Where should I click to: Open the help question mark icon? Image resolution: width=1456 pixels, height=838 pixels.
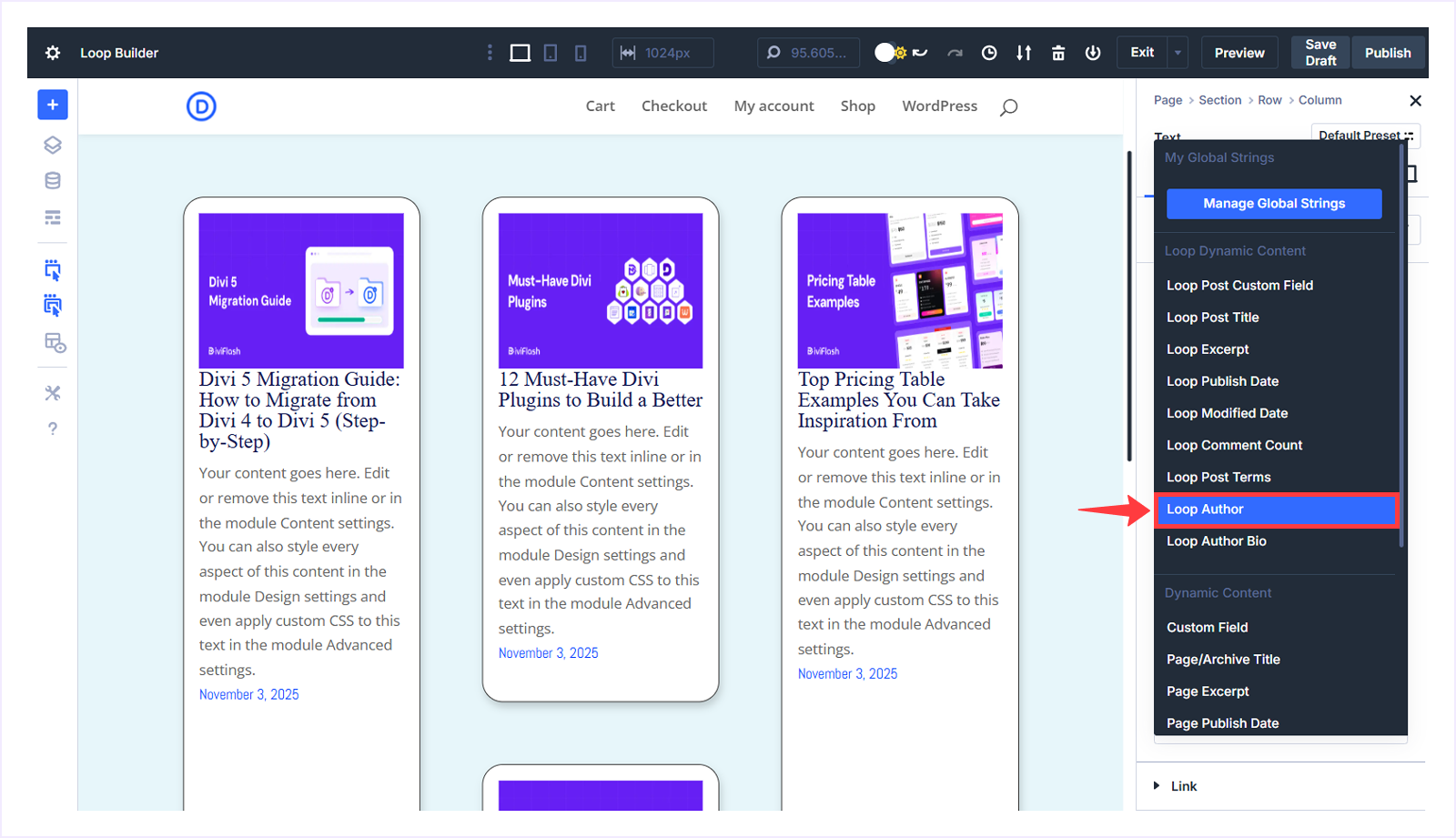click(52, 428)
